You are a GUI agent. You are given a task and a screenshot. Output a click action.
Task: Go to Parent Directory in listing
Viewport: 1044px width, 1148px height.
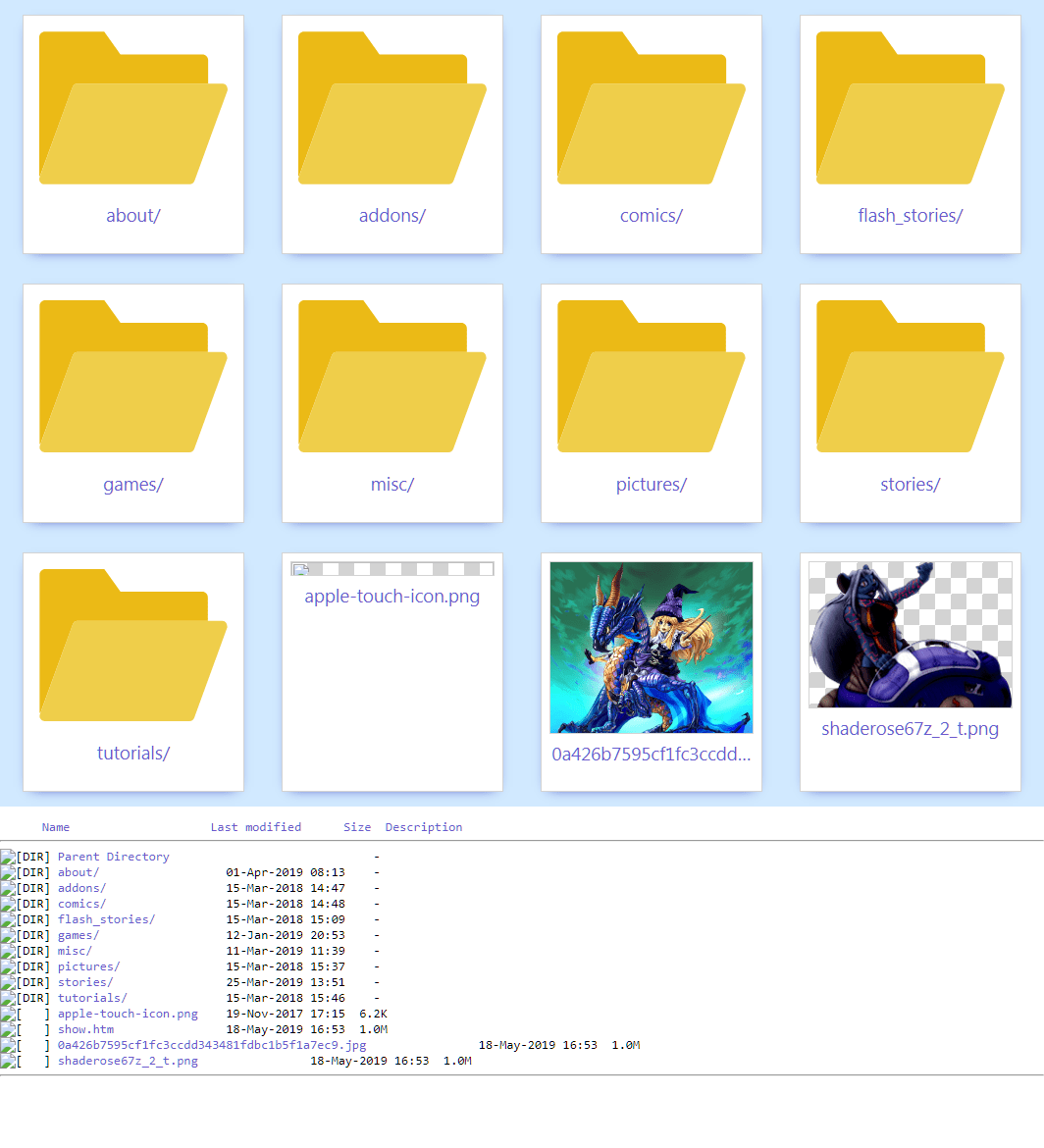point(113,857)
